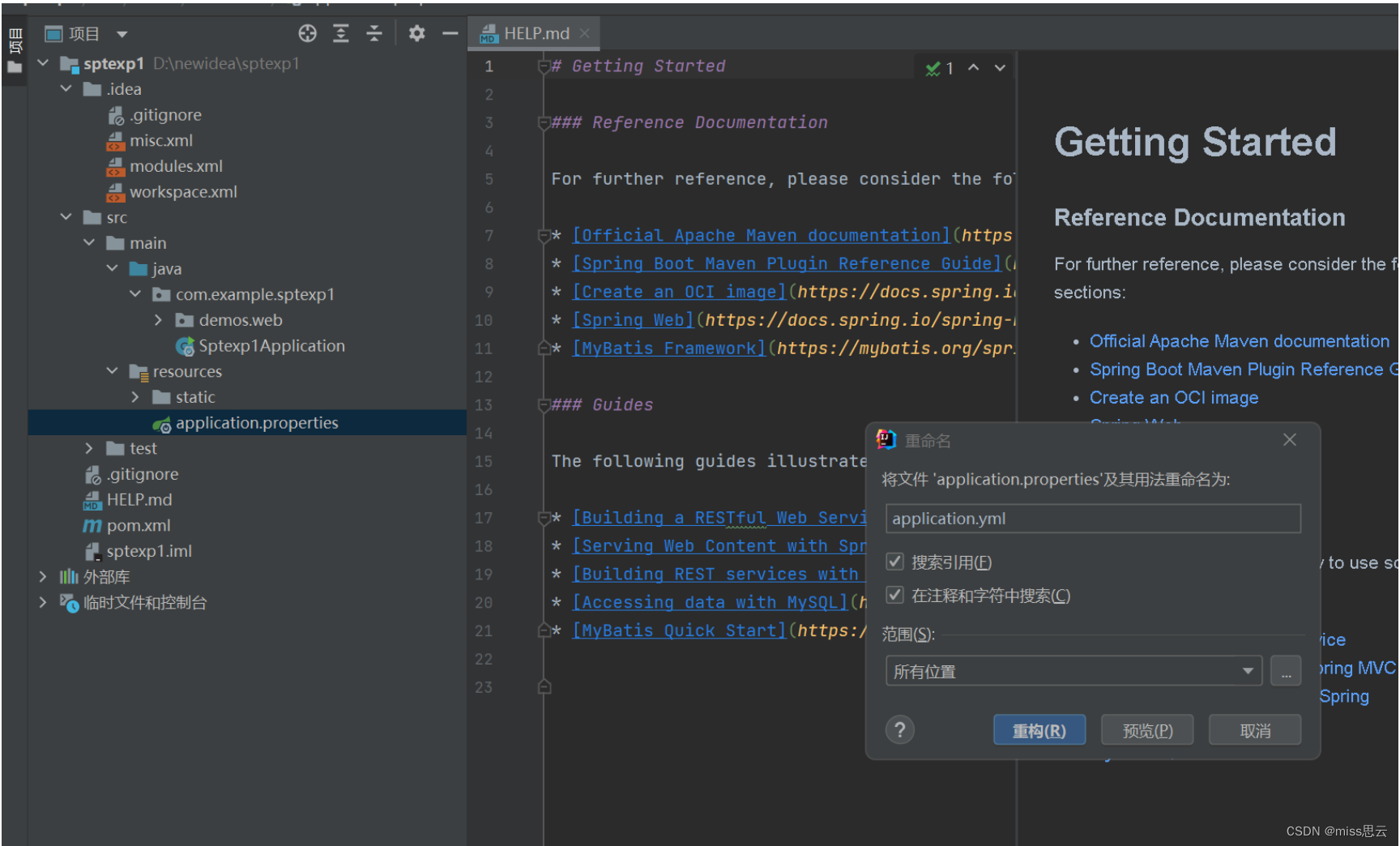Select the sptexp1 module folder icon

pyautogui.click(x=69, y=64)
